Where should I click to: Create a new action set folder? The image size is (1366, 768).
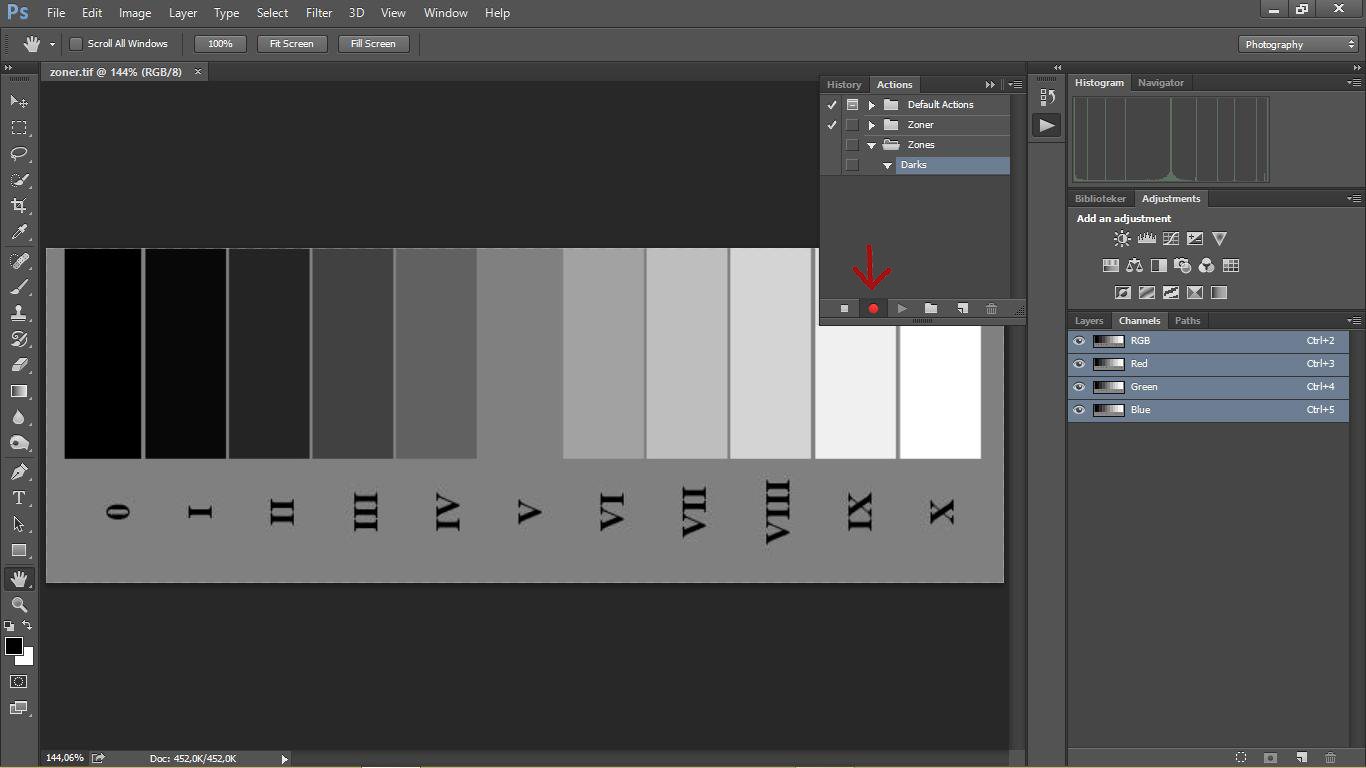click(x=931, y=309)
